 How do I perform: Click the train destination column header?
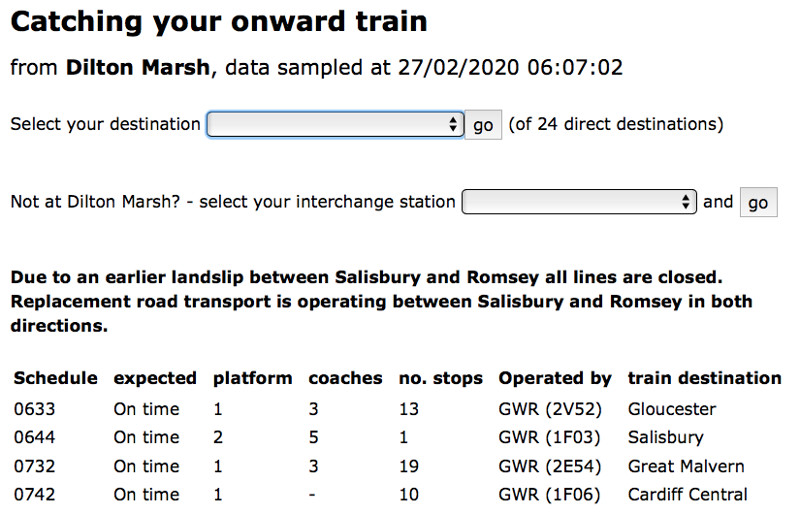(x=704, y=378)
